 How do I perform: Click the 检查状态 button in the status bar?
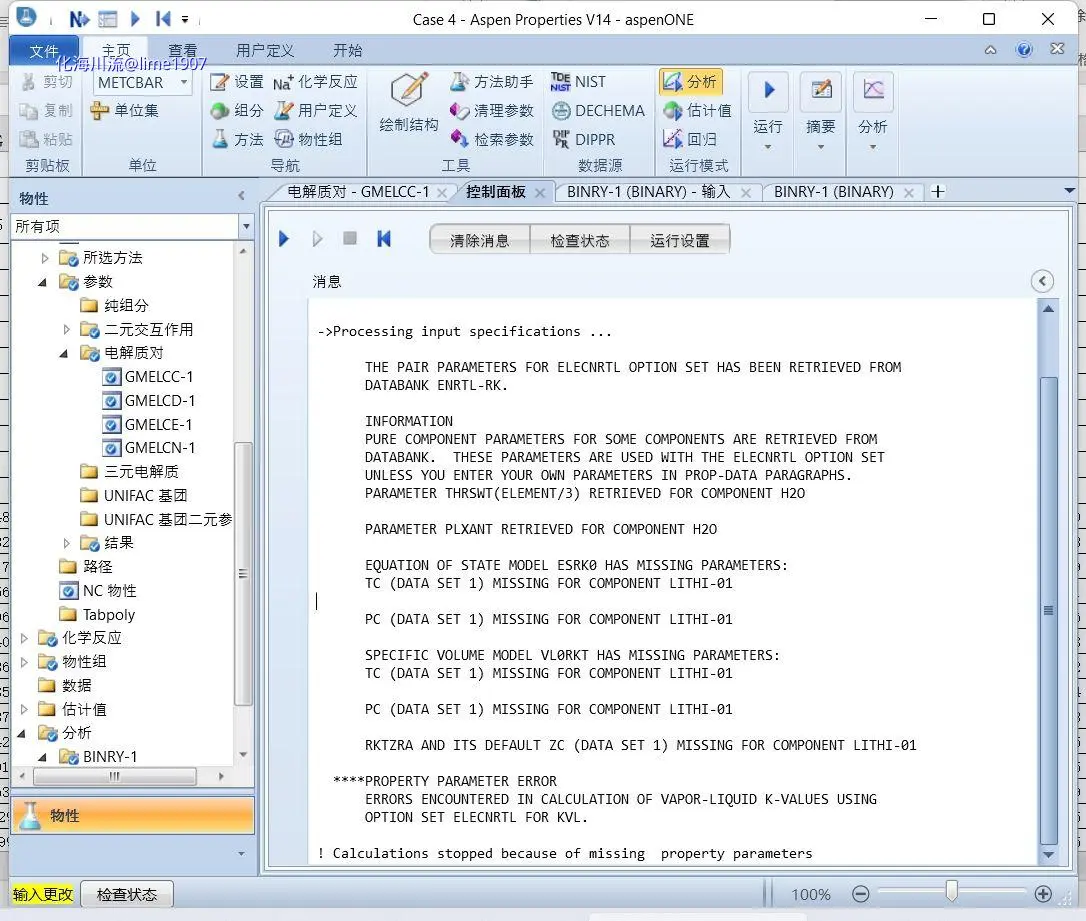click(127, 895)
